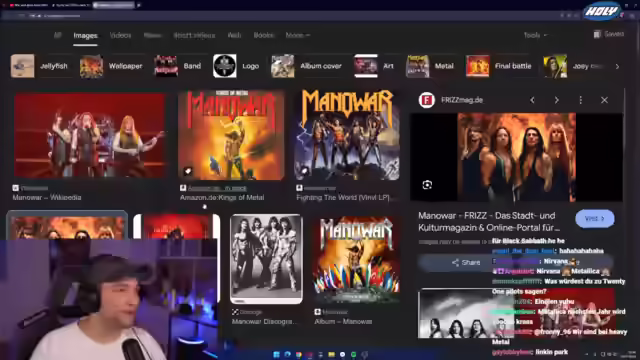Open the Manowar – Wikipedia image result
640x360 pixels.
pos(90,136)
